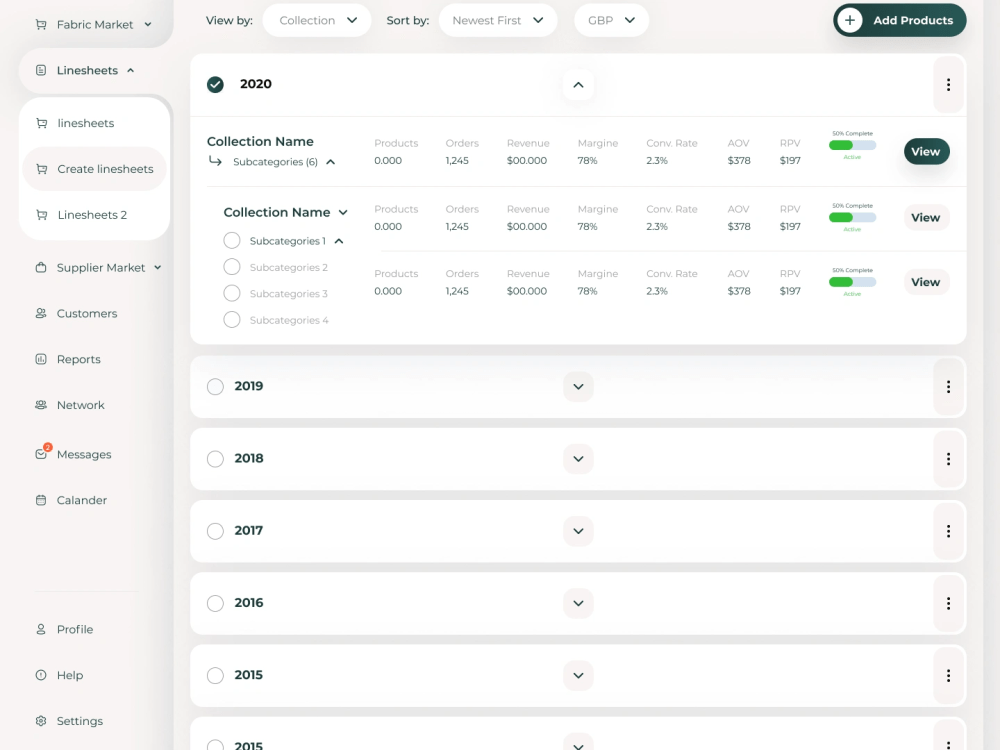Image resolution: width=1000 pixels, height=750 pixels.
Task: Open the GBP currency dropdown
Action: coord(611,19)
